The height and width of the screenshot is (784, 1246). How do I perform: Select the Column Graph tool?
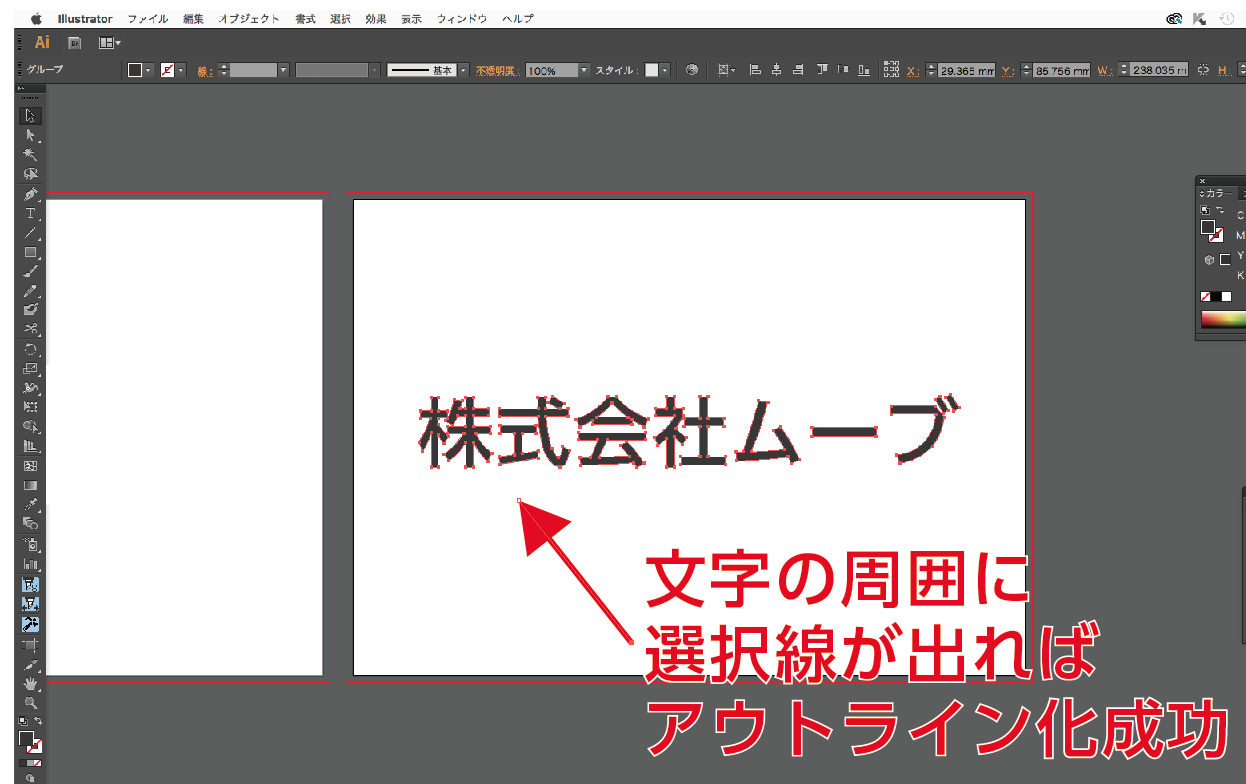[30, 564]
